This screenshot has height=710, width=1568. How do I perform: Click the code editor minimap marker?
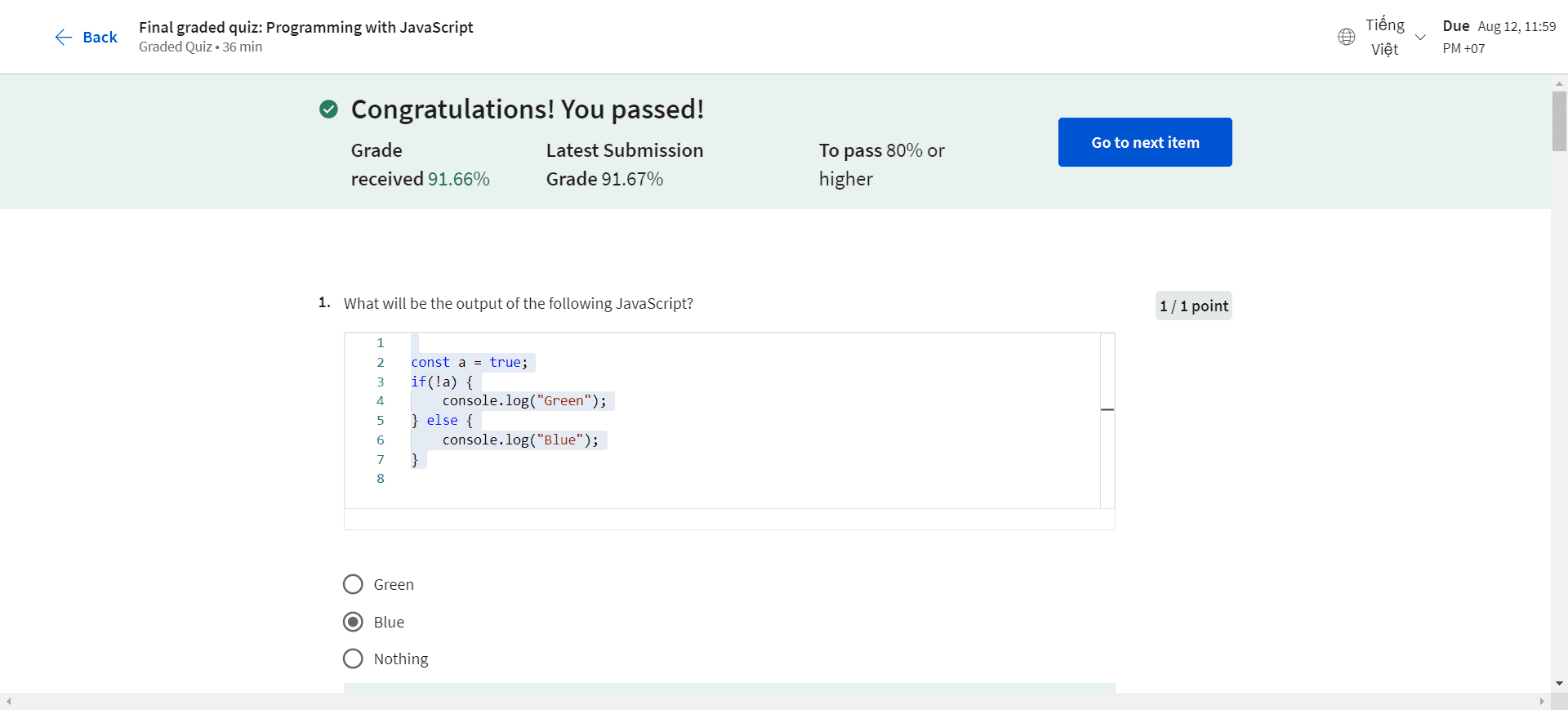1107,409
